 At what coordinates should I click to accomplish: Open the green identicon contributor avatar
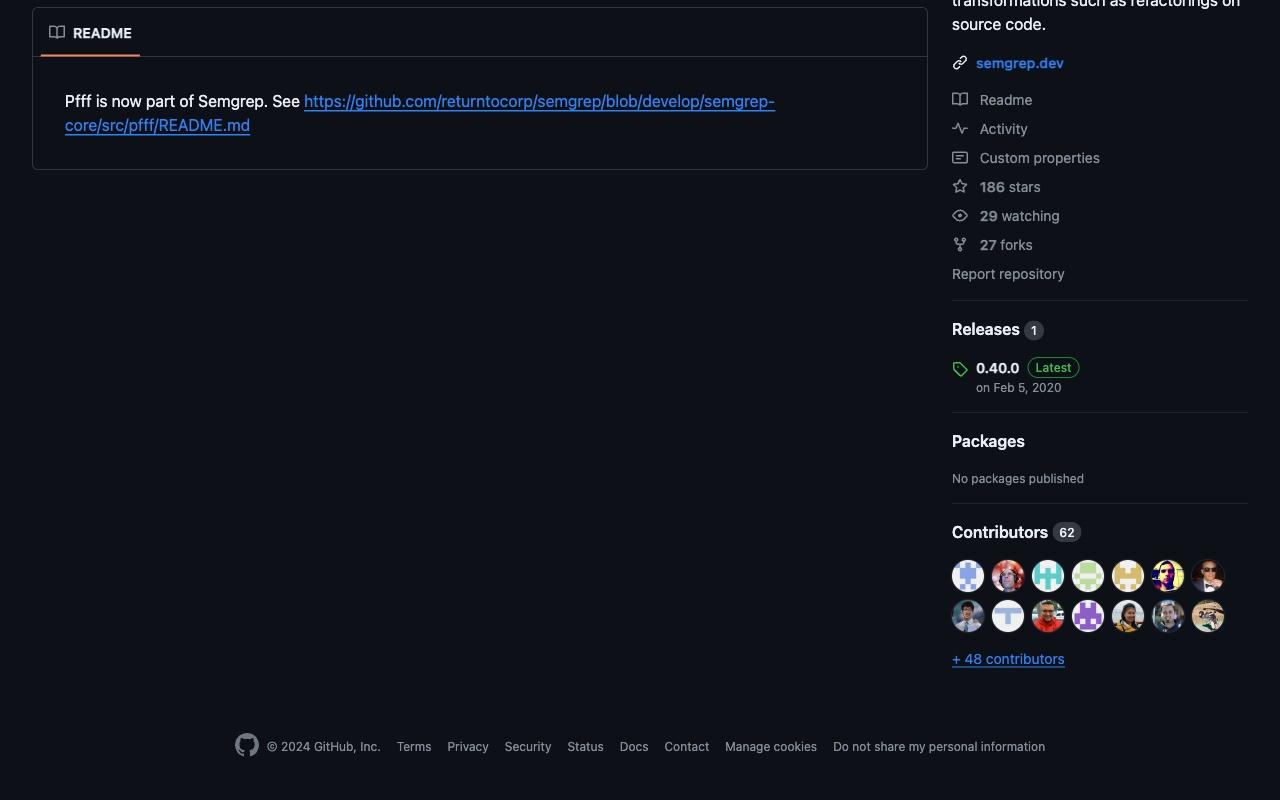(1088, 576)
